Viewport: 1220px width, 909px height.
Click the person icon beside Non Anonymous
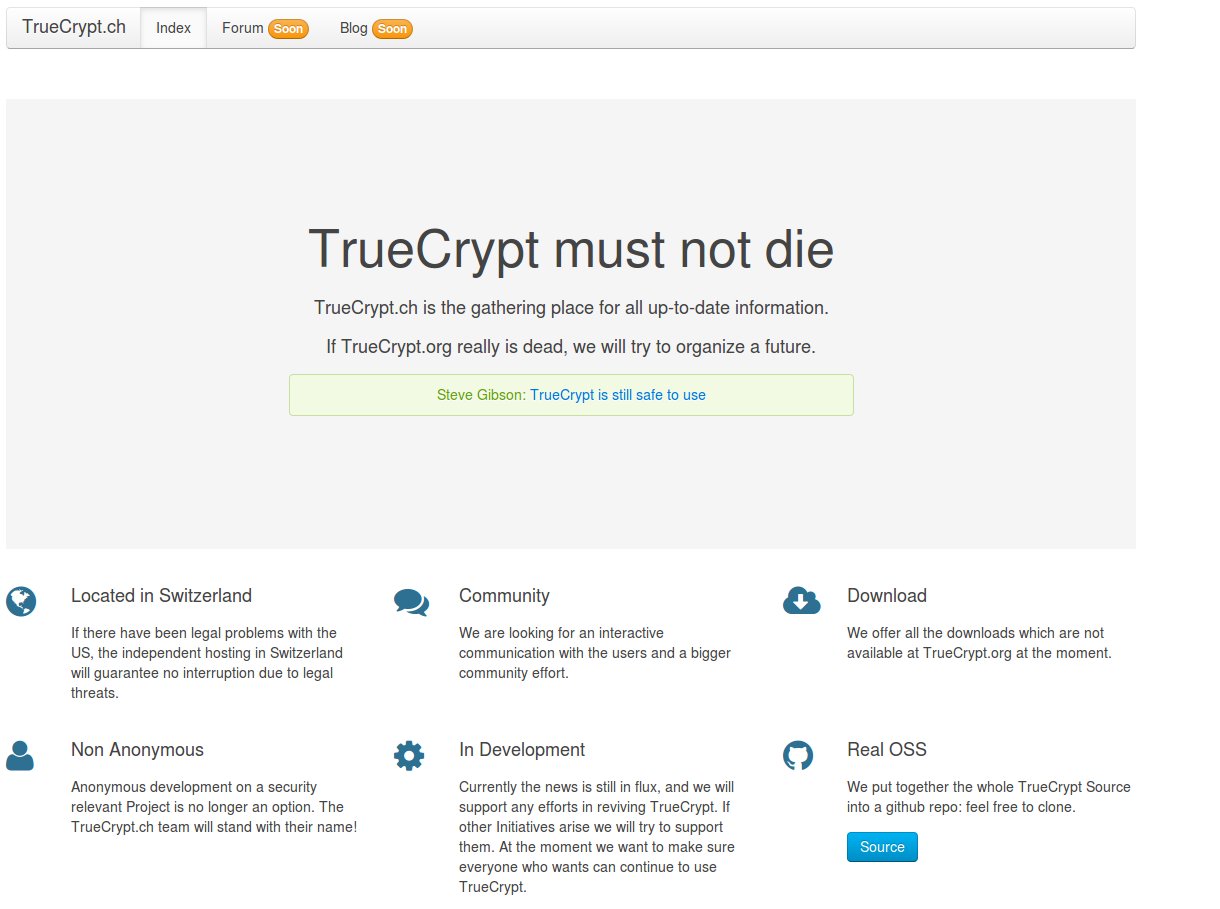pos(20,756)
